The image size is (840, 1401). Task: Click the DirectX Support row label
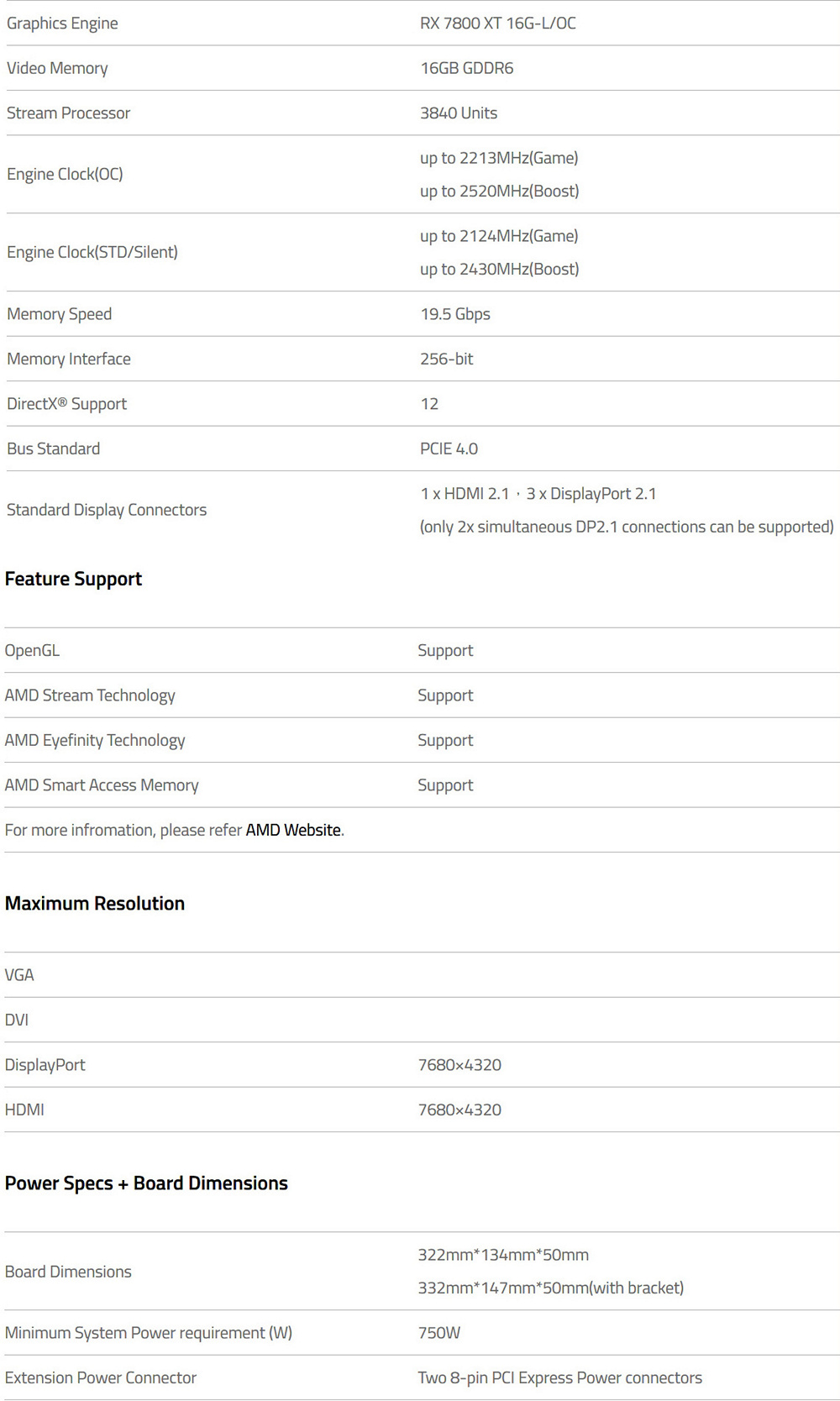click(67, 404)
